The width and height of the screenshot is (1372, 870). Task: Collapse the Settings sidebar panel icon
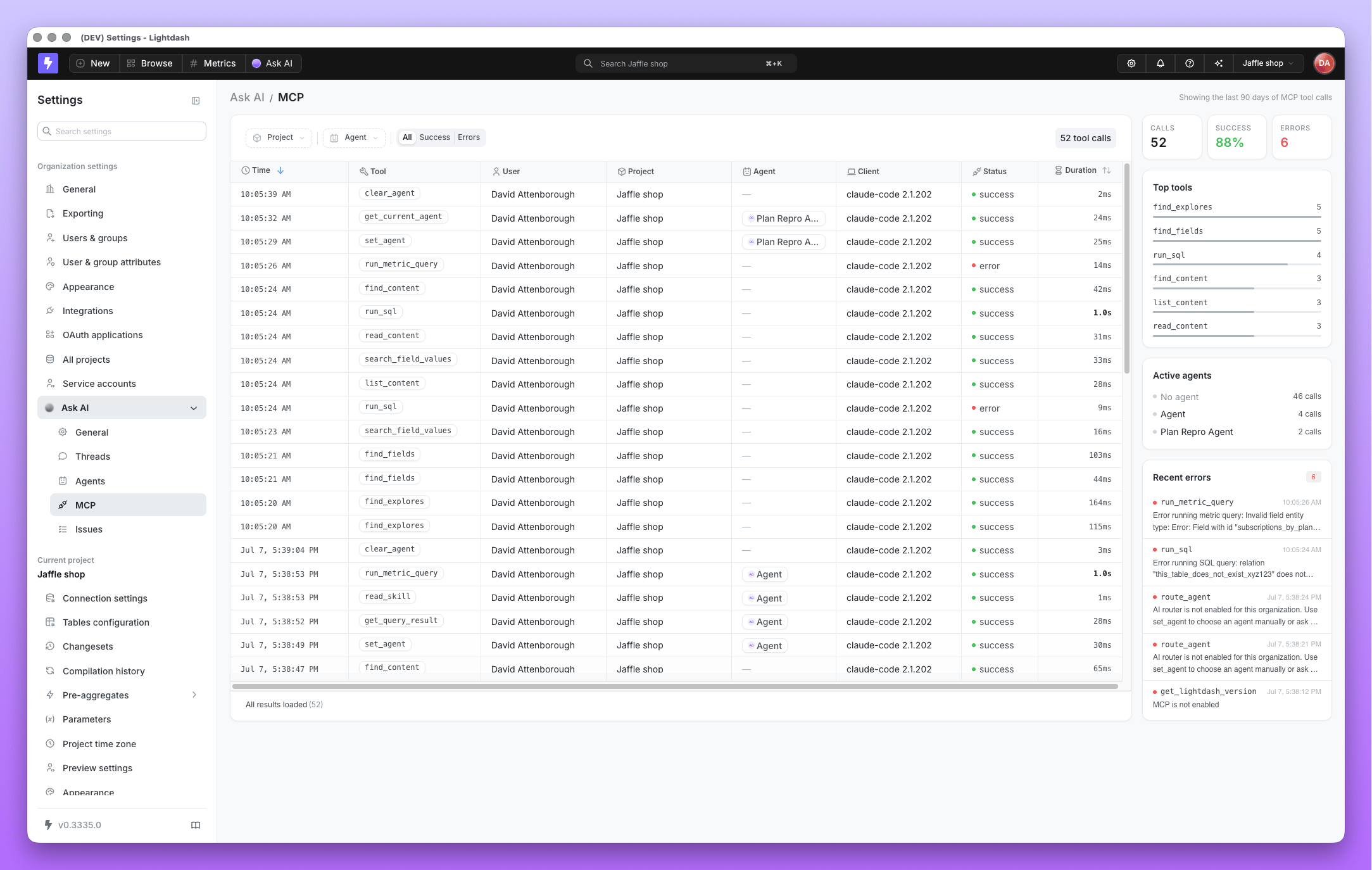196,101
